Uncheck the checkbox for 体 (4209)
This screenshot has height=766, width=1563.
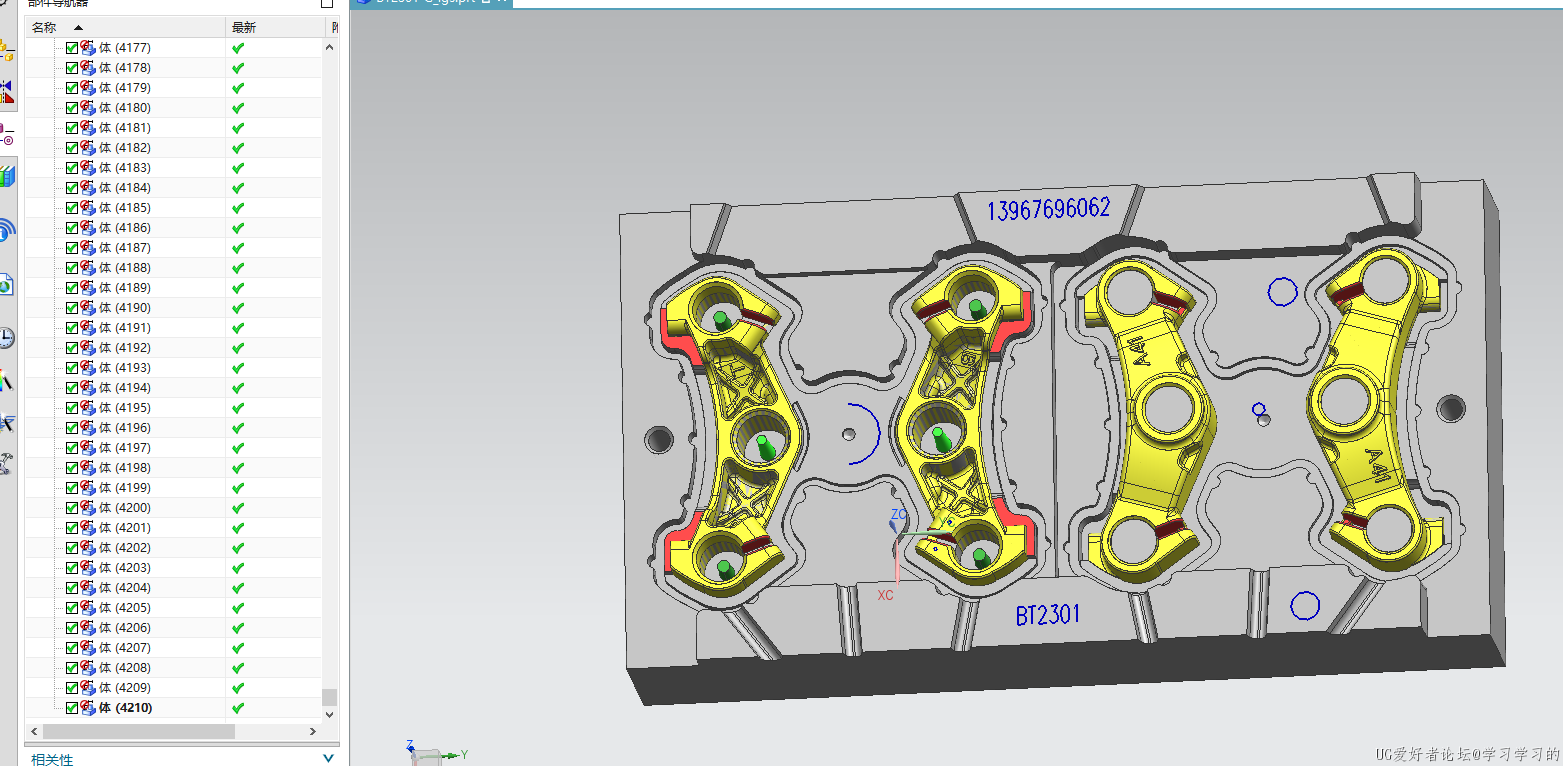(x=72, y=688)
